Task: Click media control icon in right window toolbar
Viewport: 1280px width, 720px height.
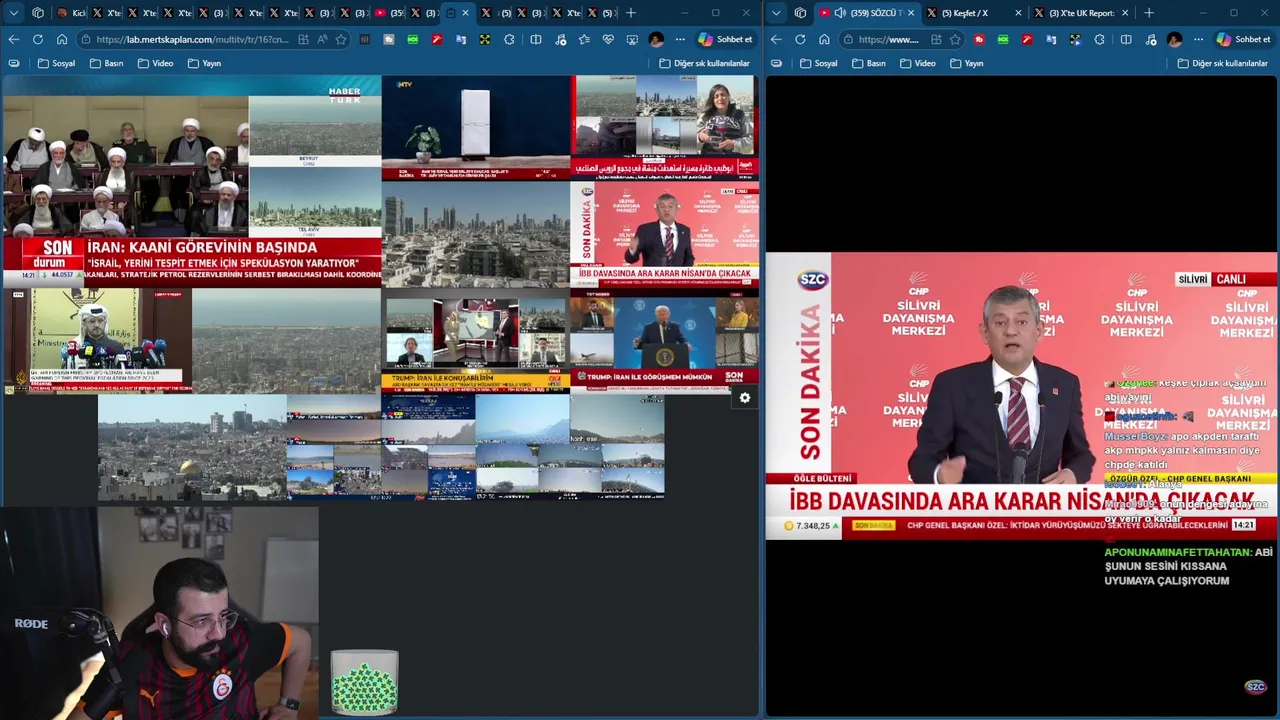Action: click(x=1150, y=39)
